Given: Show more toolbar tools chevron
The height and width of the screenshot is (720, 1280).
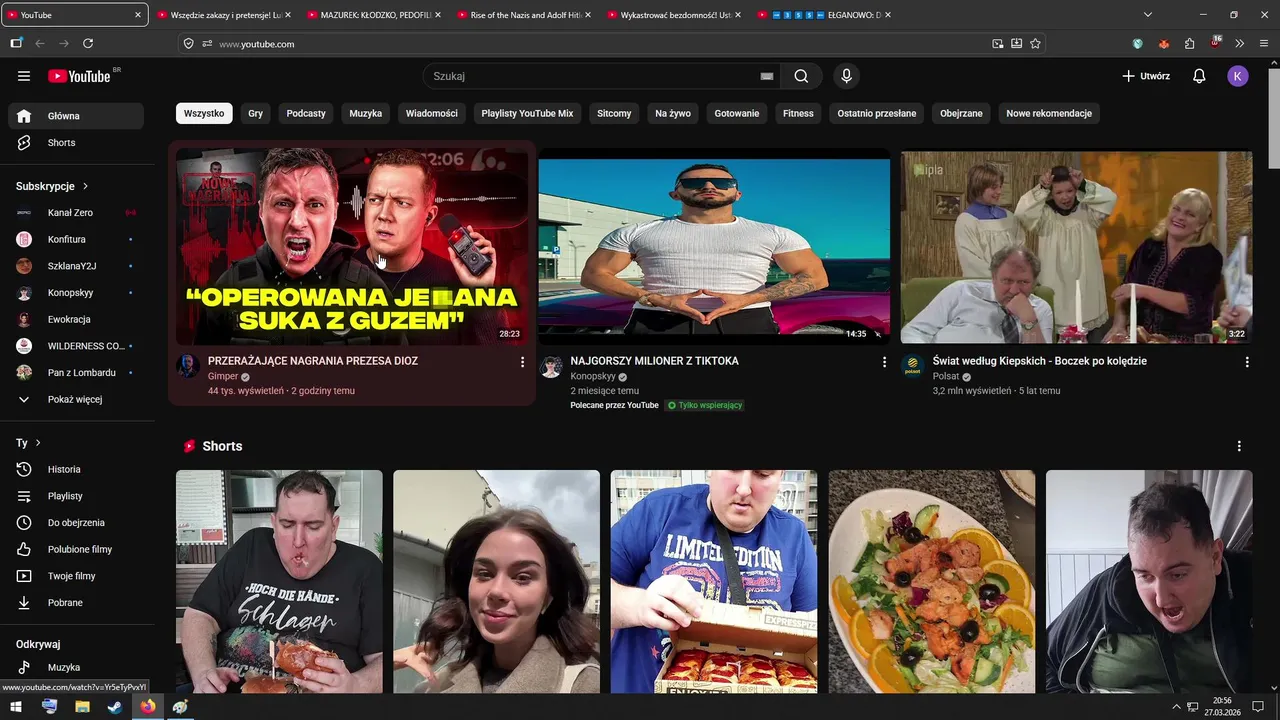Looking at the screenshot, I should click(1240, 43).
